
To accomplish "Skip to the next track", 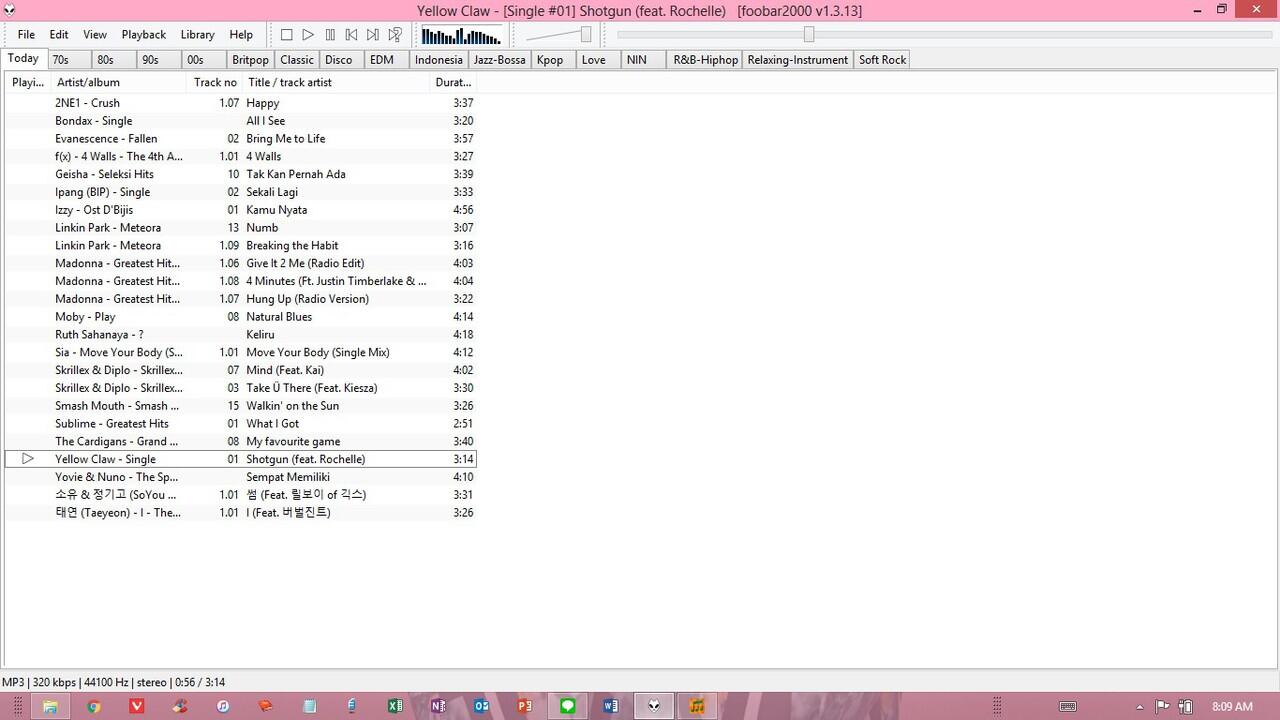I will 373,35.
